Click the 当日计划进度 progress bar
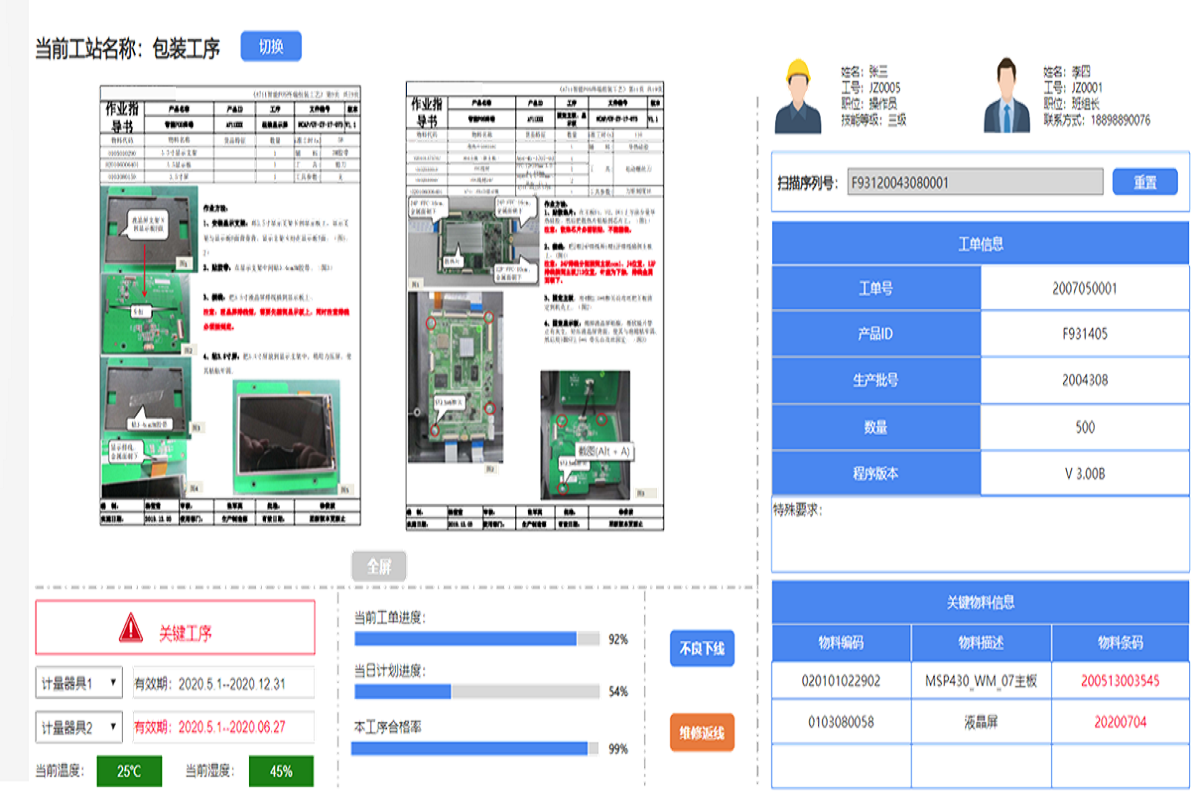The height and width of the screenshot is (800, 1200). click(477, 691)
